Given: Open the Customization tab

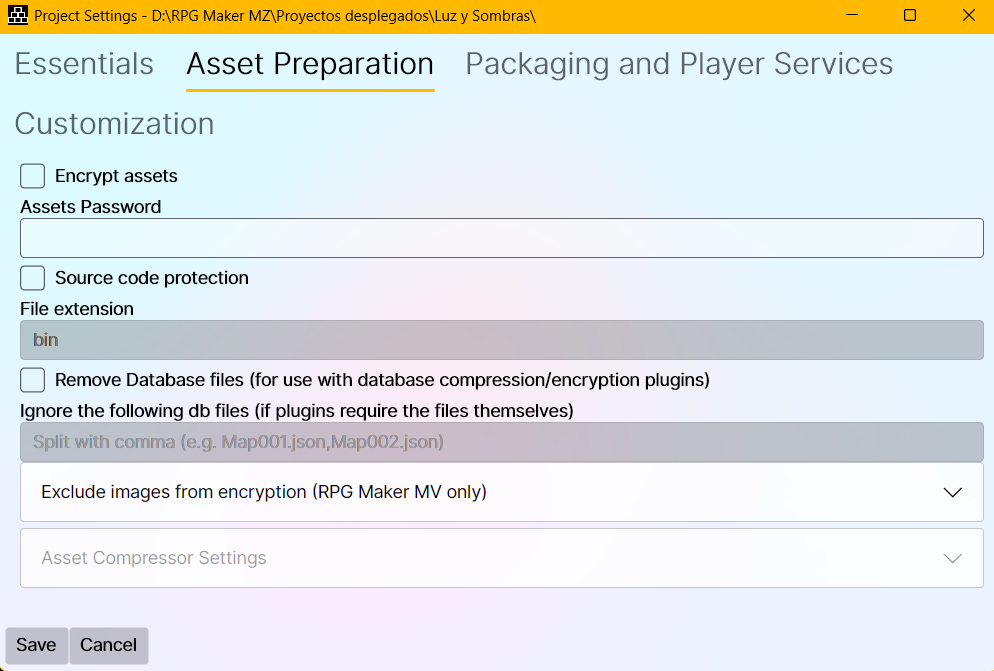Looking at the screenshot, I should pos(114,124).
